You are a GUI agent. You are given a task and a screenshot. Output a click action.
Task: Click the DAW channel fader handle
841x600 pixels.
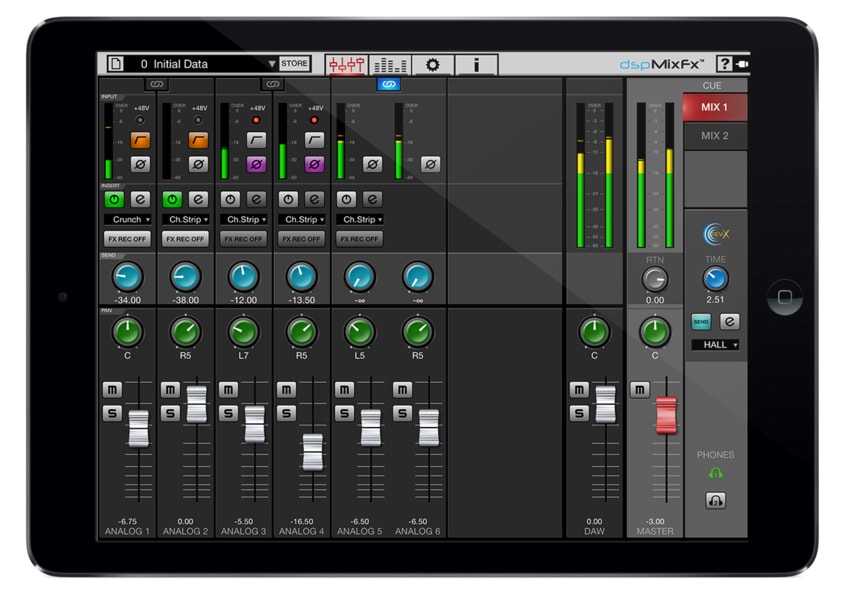point(606,404)
